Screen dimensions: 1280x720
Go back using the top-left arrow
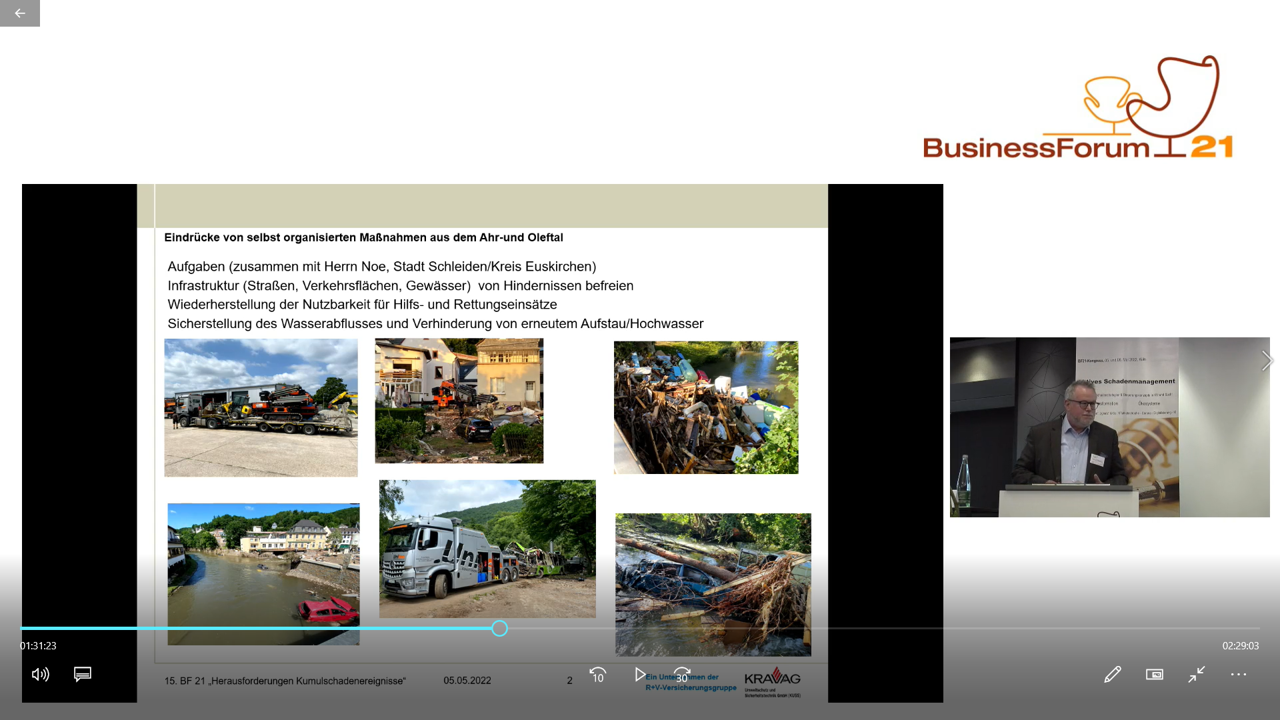click(20, 13)
